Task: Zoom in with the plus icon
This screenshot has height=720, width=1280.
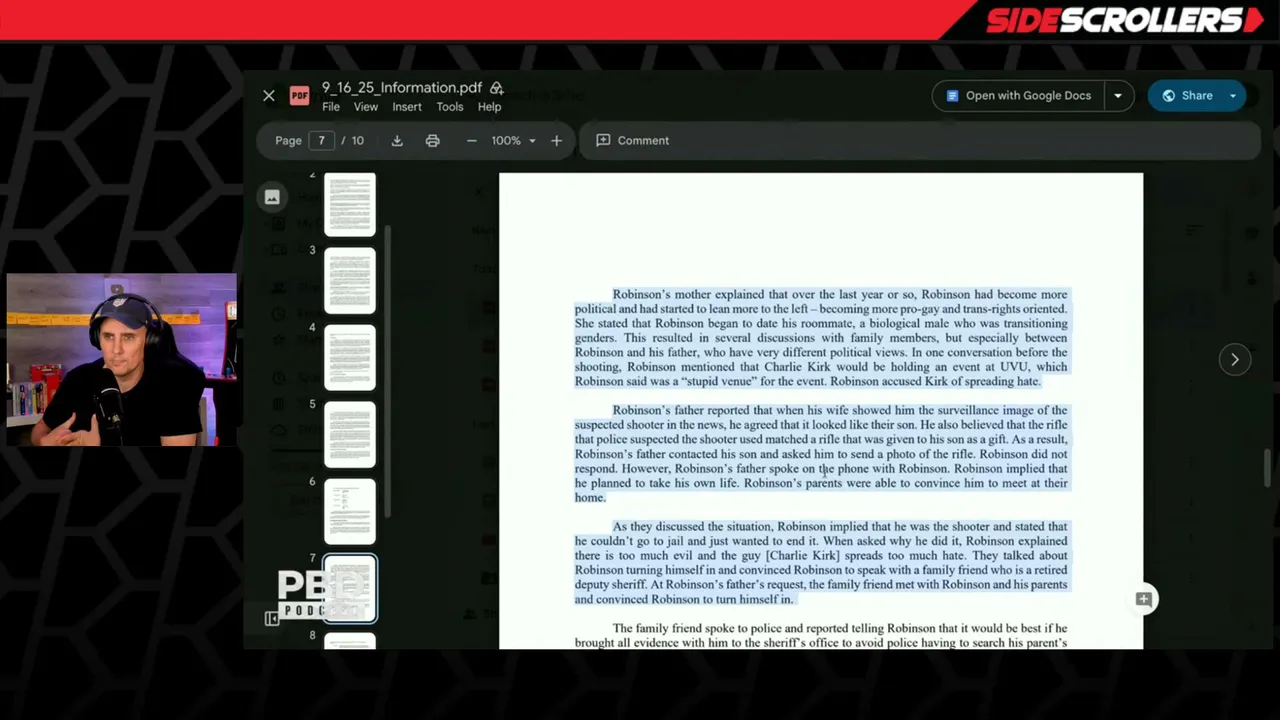Action: (x=556, y=141)
